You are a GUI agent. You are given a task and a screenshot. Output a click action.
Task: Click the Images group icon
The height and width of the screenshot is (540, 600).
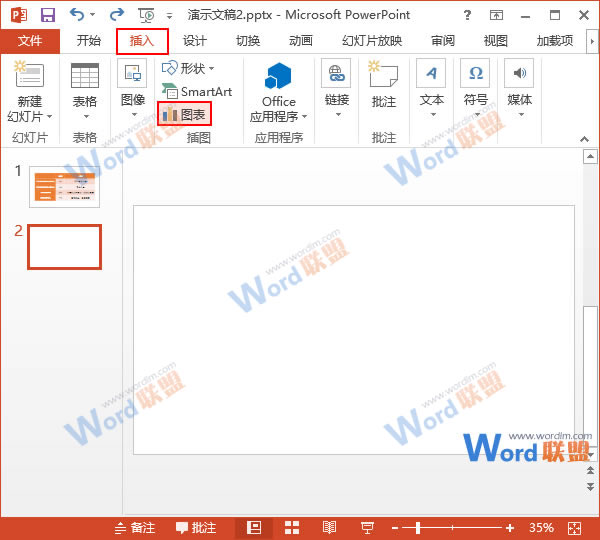132,73
